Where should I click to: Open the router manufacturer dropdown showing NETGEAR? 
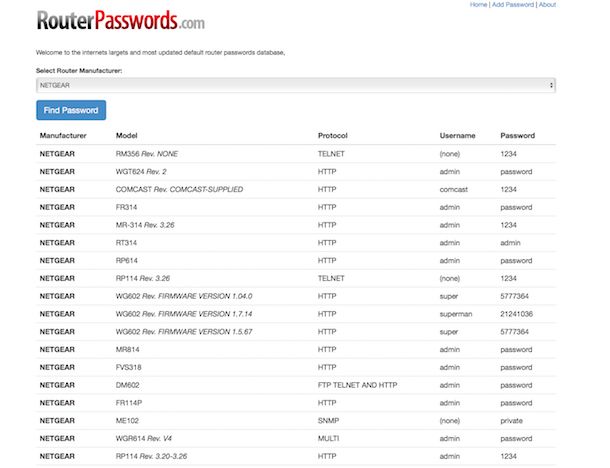296,85
